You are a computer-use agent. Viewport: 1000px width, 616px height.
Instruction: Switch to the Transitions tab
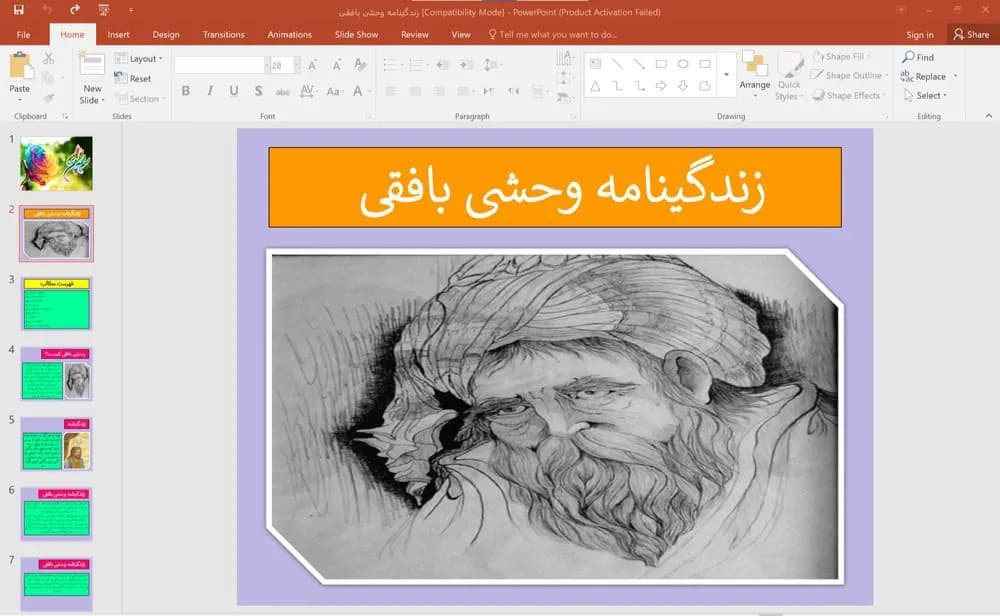[224, 34]
